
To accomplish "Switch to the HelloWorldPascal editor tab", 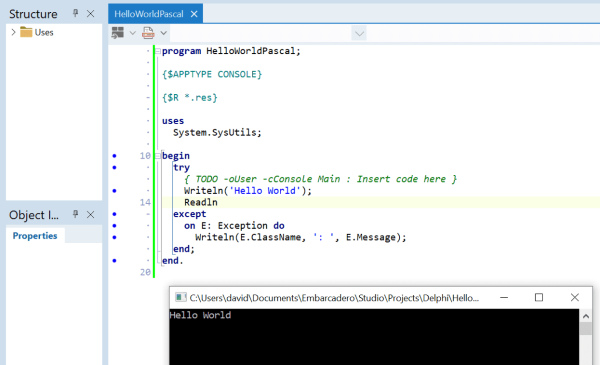I will 149,14.
